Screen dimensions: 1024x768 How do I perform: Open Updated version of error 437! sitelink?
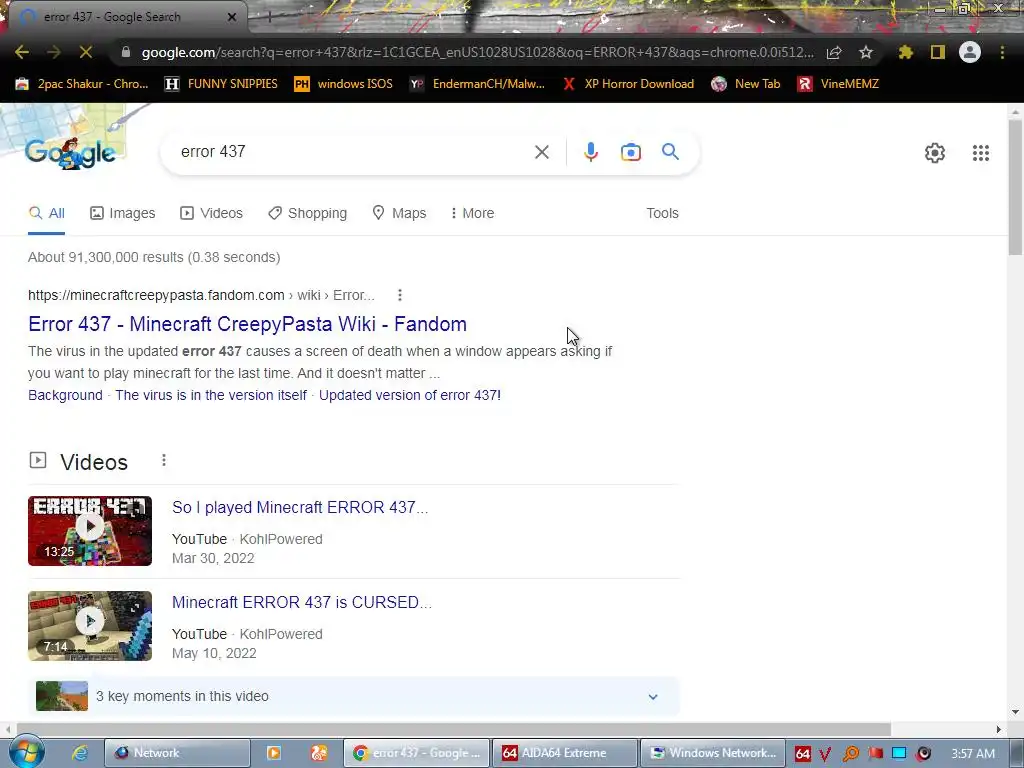point(409,395)
